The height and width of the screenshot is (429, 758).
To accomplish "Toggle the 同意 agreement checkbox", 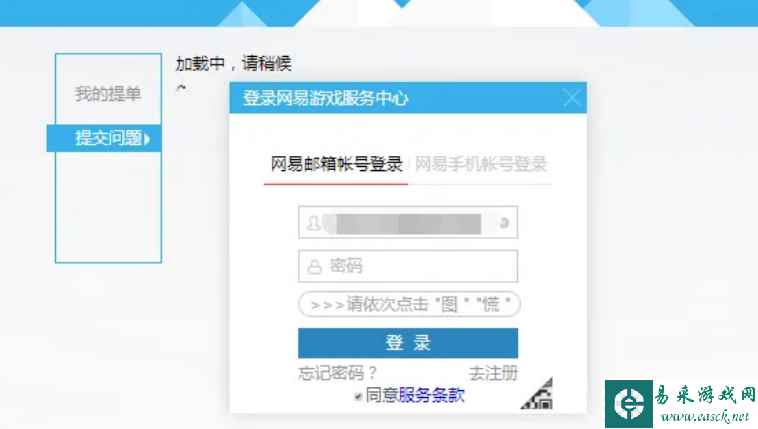I will [358, 397].
